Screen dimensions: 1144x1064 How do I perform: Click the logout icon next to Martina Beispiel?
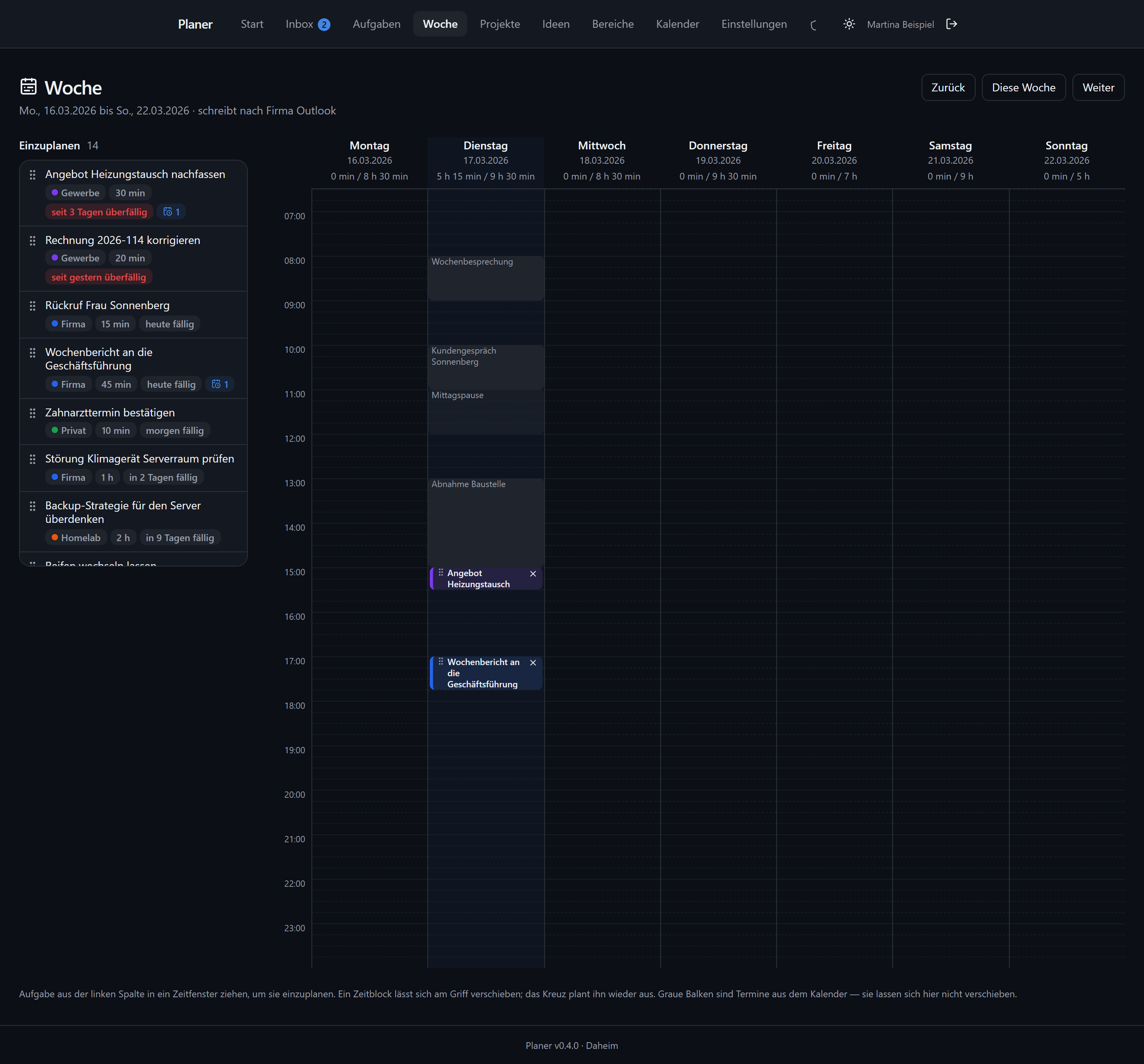(952, 24)
